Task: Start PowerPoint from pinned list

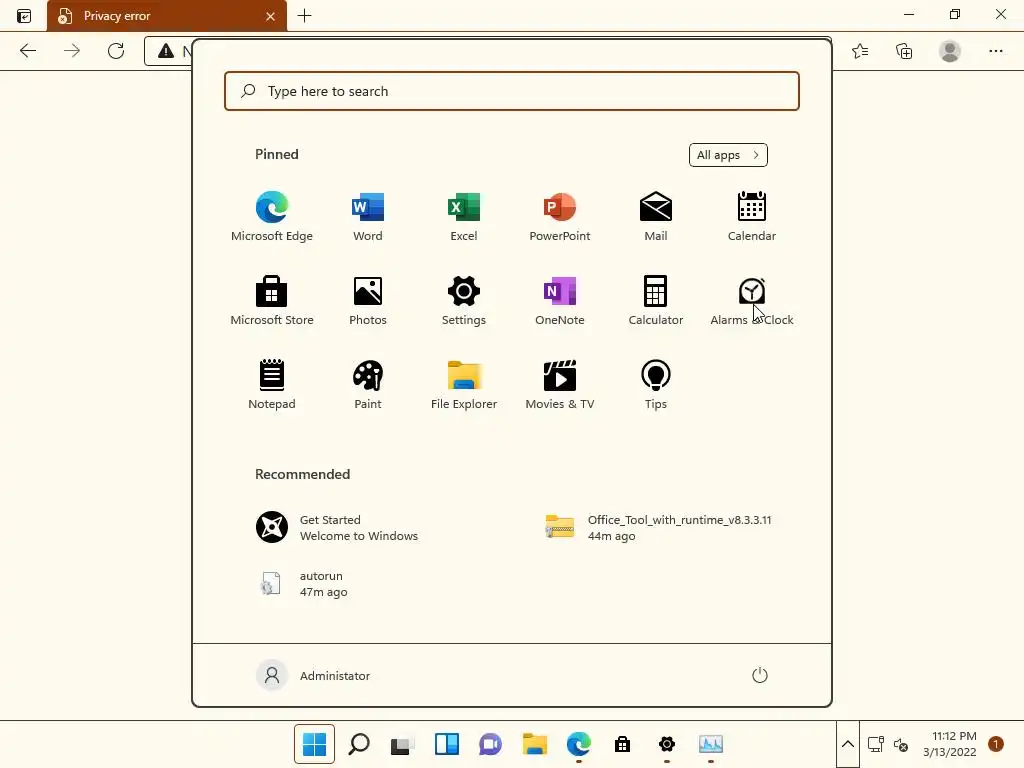Action: [x=560, y=217]
